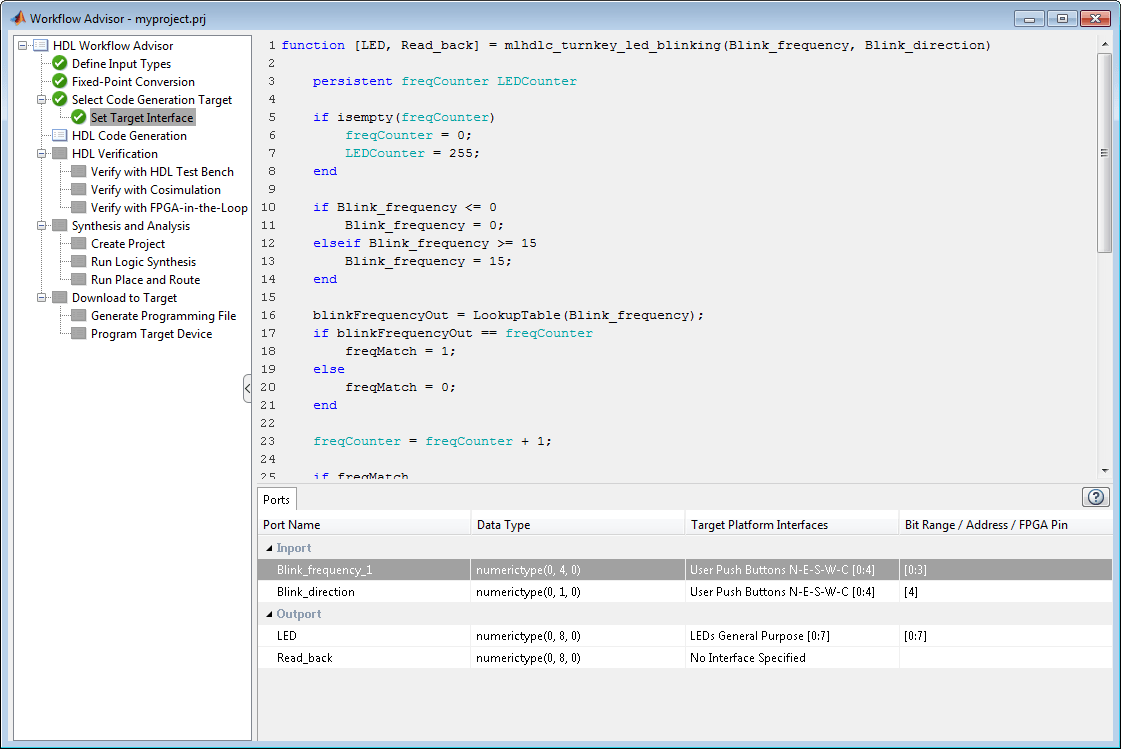
Task: Collapse the Inport group in ports table
Action: pos(268,548)
